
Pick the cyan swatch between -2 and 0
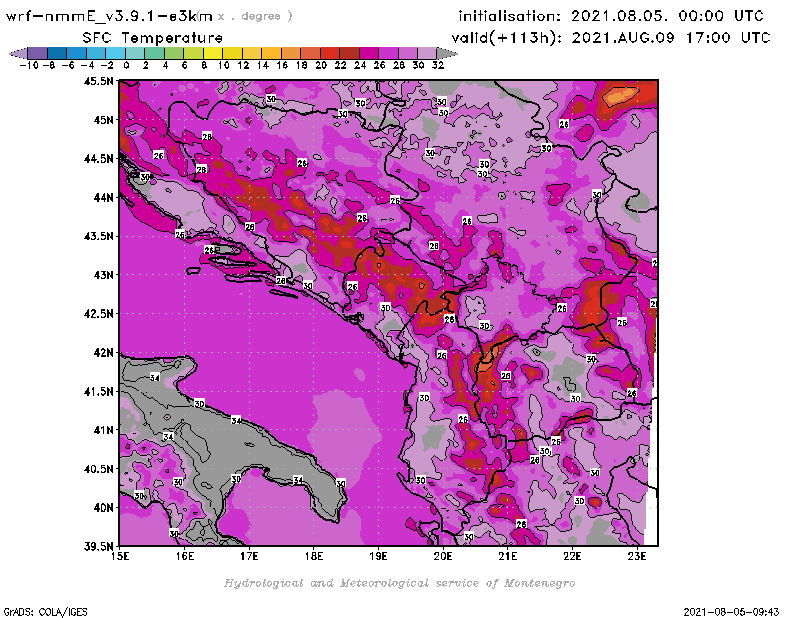point(115,53)
